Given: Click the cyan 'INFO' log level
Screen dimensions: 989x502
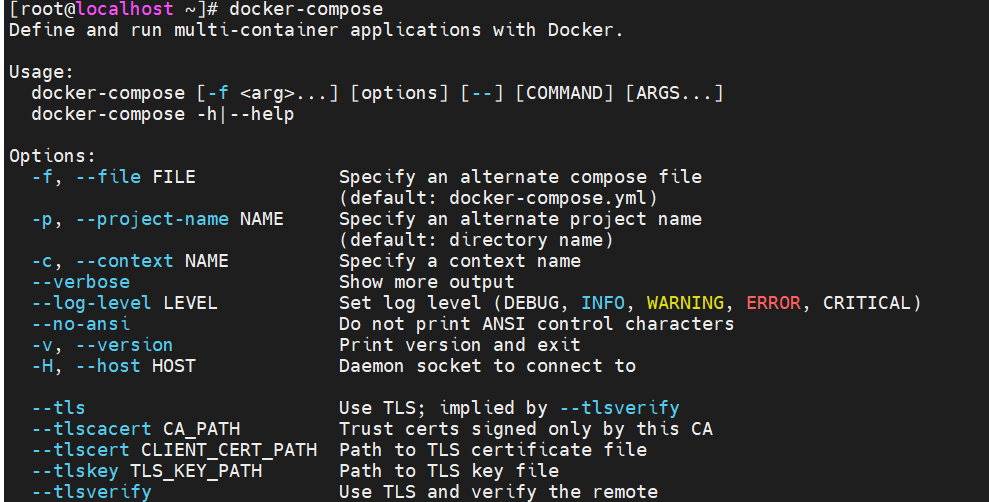Looking at the screenshot, I should [602, 303].
